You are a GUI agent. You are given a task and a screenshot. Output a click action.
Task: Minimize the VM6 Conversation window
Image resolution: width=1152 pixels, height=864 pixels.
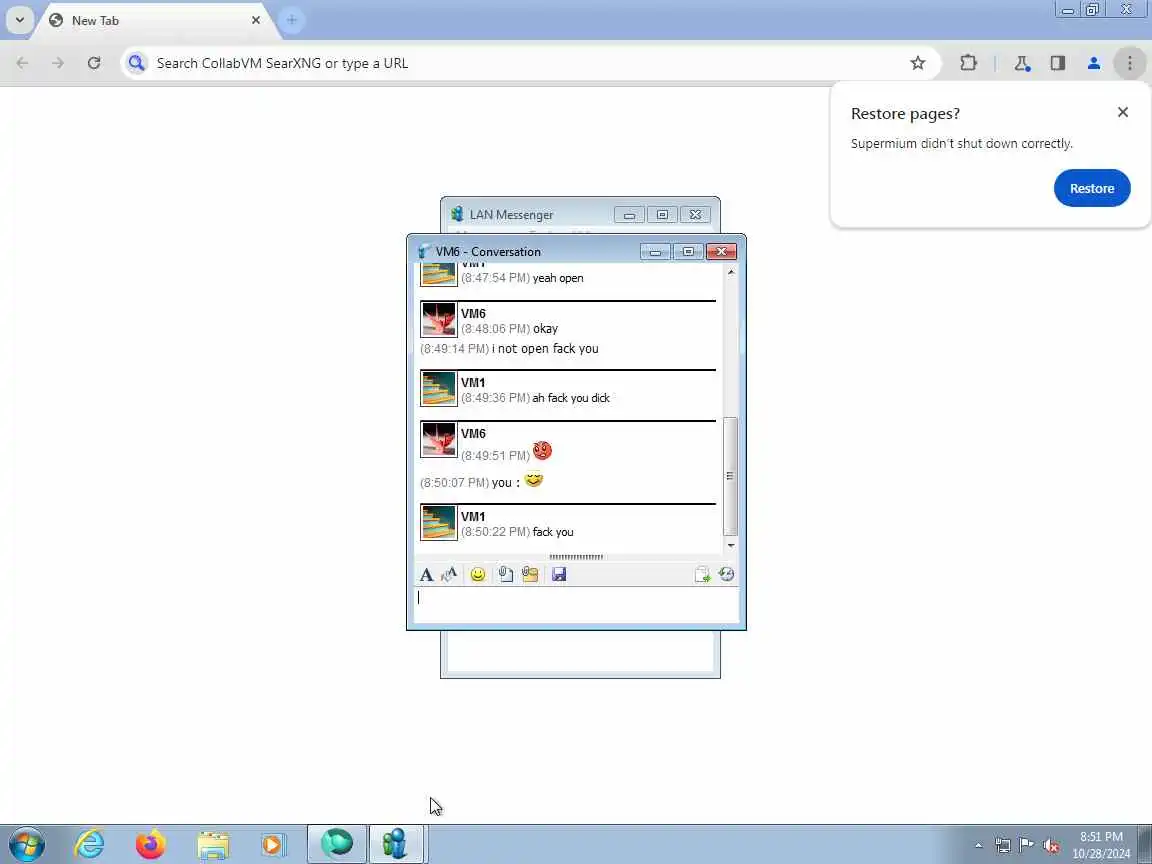click(x=655, y=252)
